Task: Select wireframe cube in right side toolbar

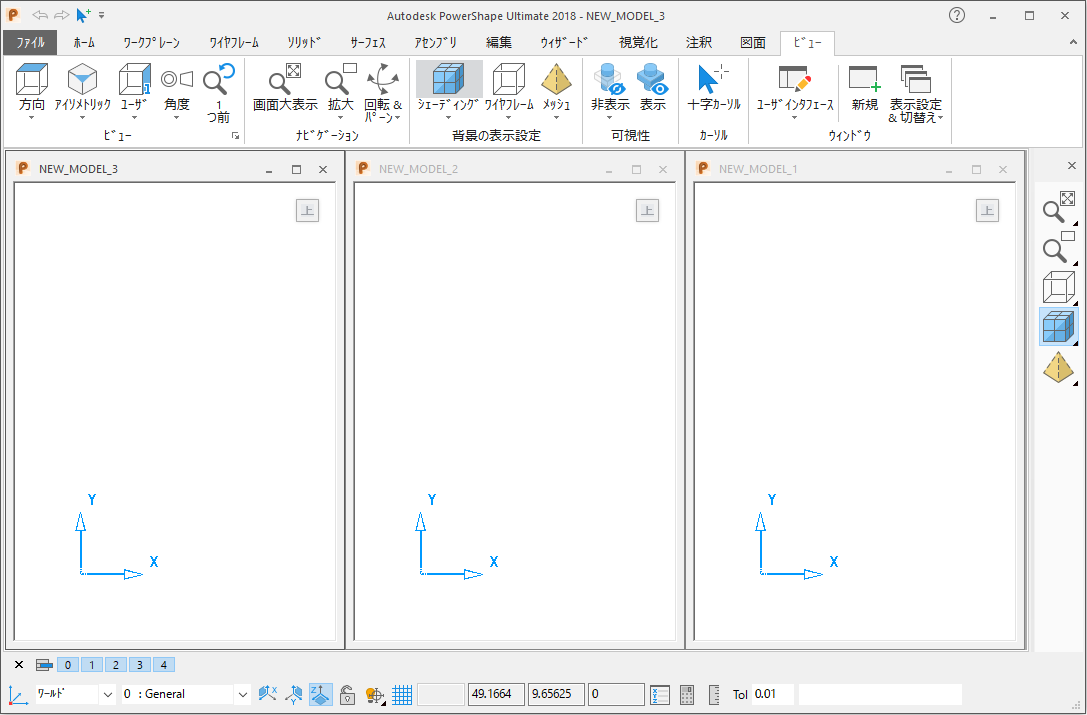Action: (1058, 287)
